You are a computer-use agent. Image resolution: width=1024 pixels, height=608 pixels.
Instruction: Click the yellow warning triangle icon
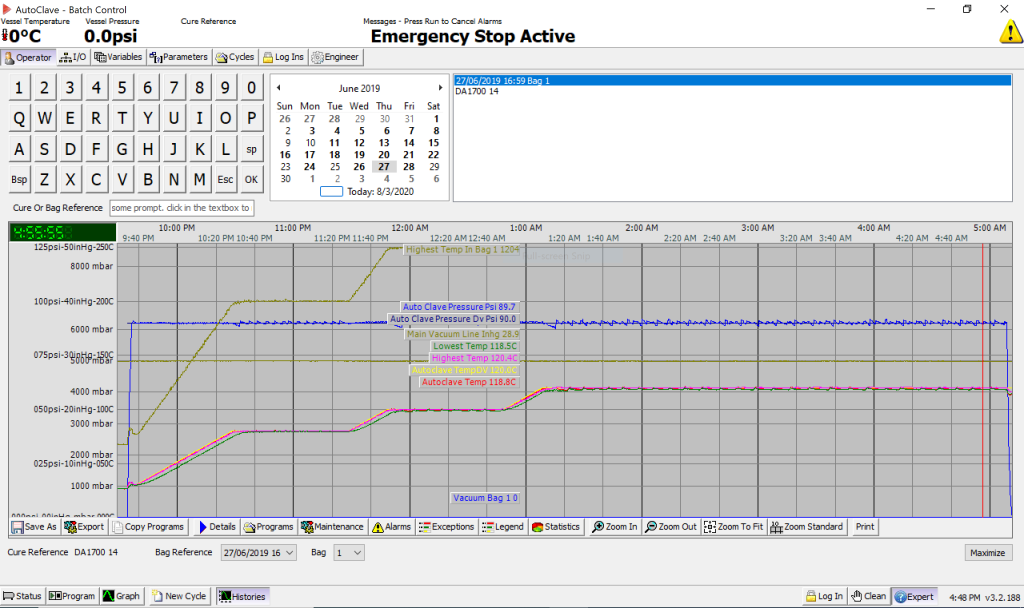1009,31
